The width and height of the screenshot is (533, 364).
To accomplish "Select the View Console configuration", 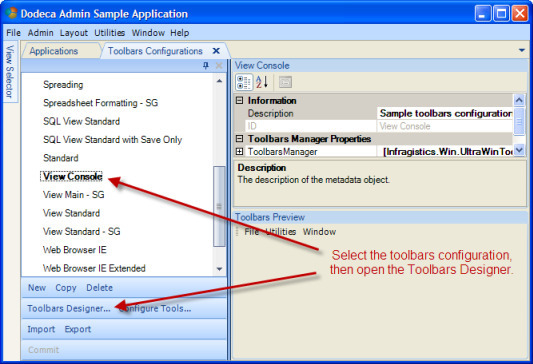I will 71,176.
